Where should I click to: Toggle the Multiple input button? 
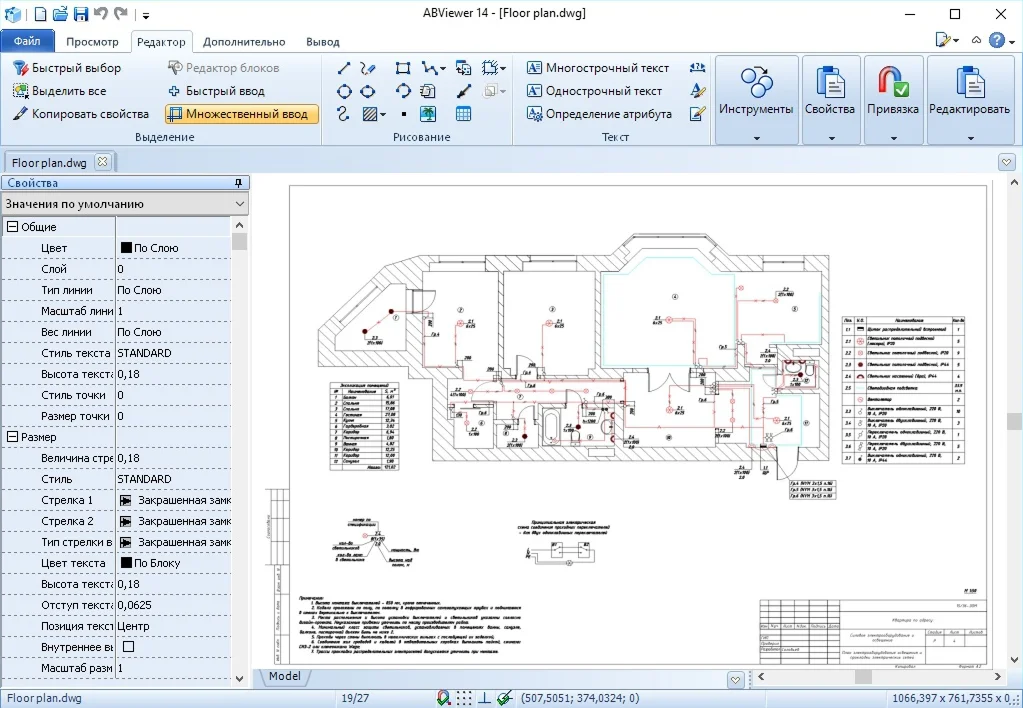click(x=242, y=114)
